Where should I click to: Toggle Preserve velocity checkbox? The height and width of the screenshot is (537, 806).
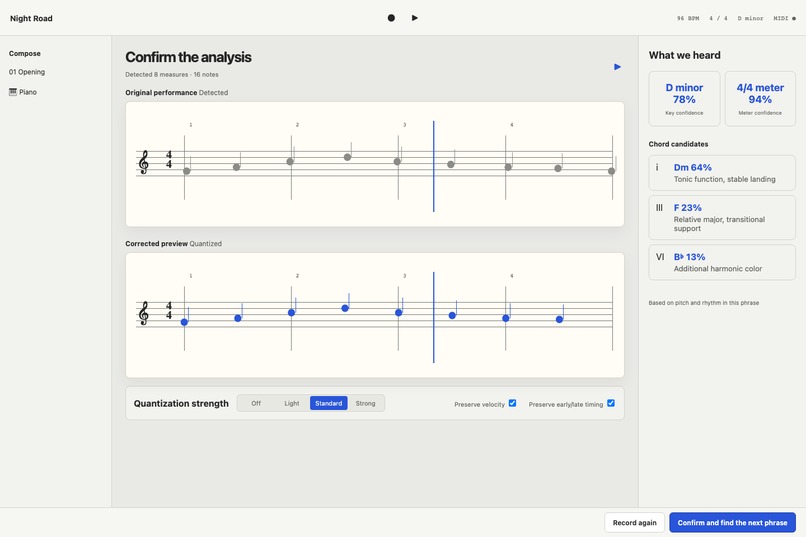point(512,403)
